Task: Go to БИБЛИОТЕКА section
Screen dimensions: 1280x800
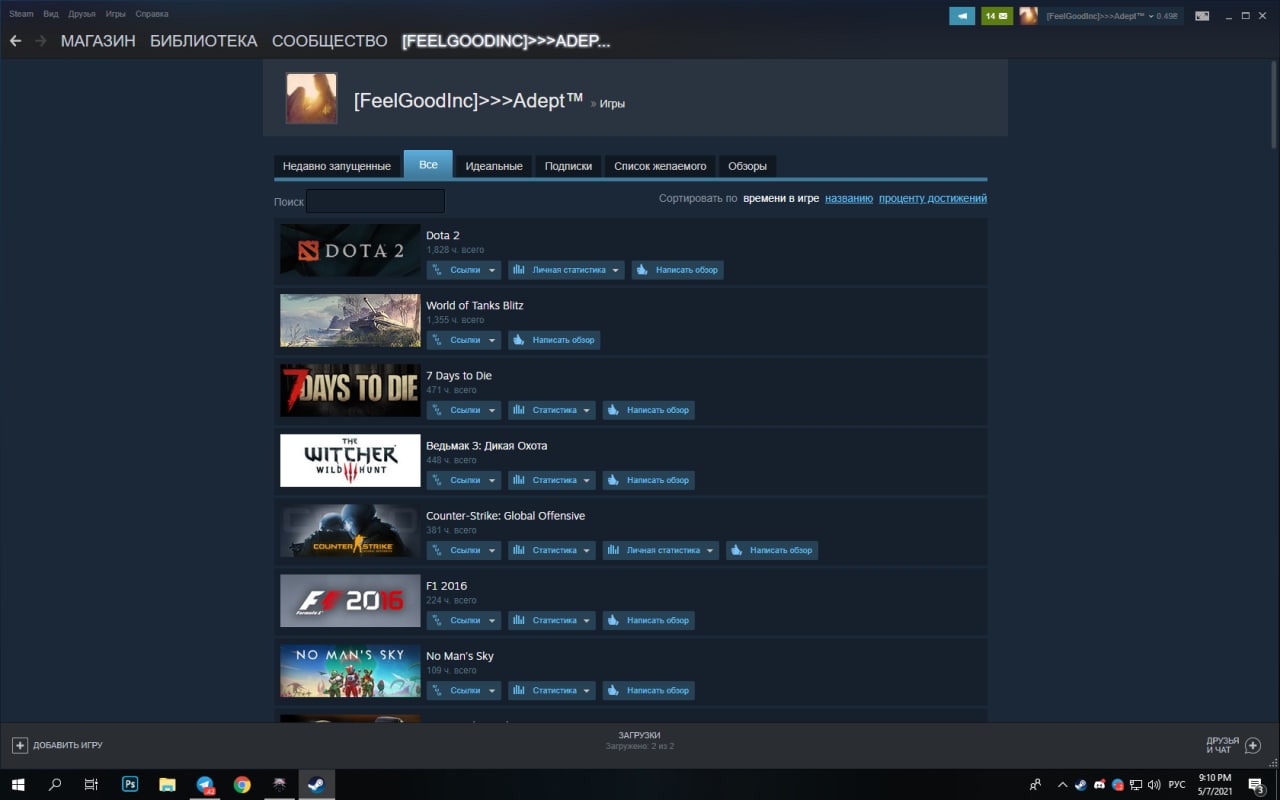Action: [204, 41]
